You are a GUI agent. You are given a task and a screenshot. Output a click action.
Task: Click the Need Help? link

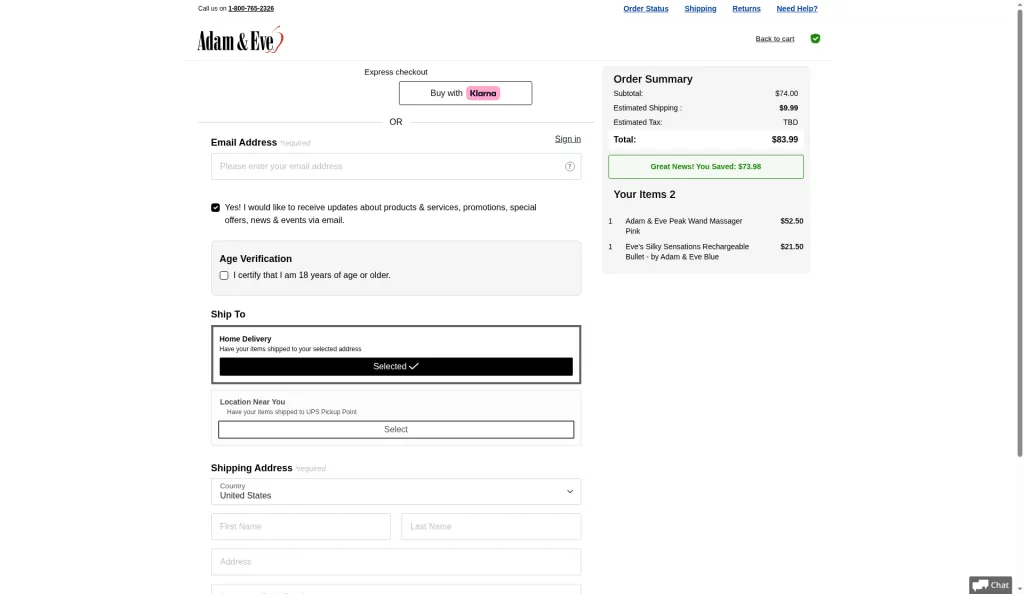(797, 8)
